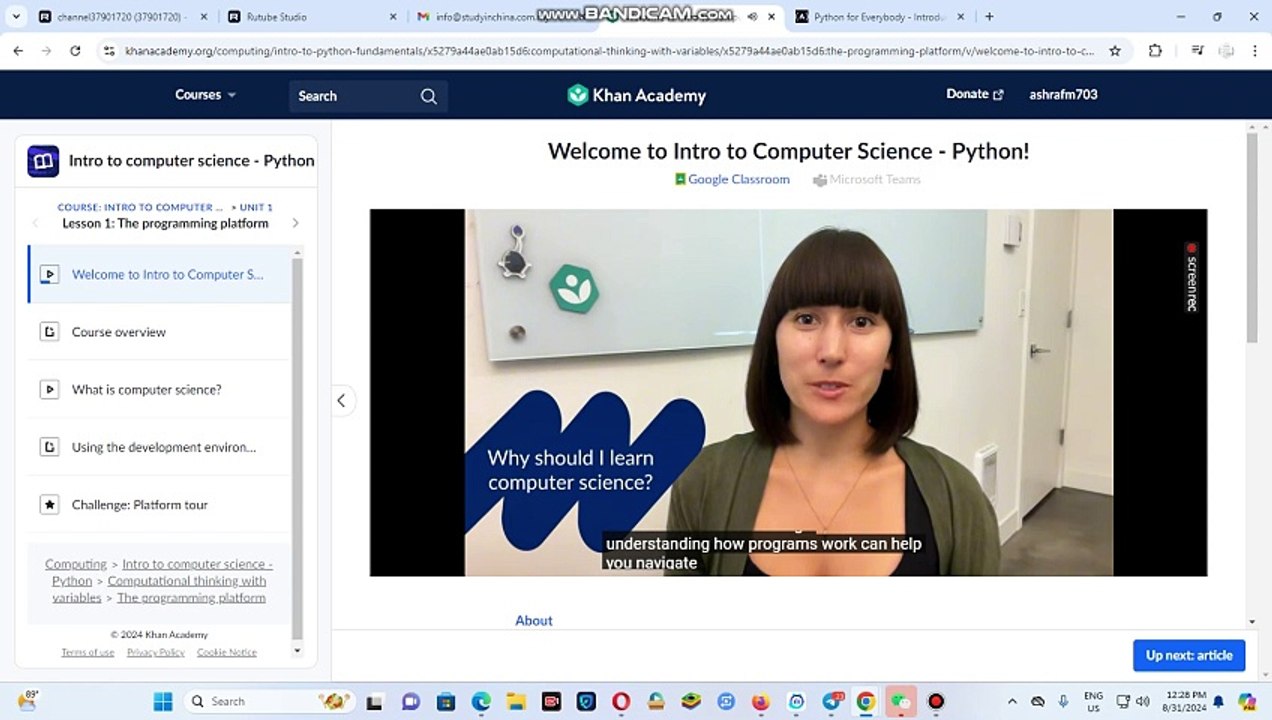This screenshot has height=720, width=1272.
Task: Click 'Computational thinking with variables' breadcrumb link
Action: (160, 589)
